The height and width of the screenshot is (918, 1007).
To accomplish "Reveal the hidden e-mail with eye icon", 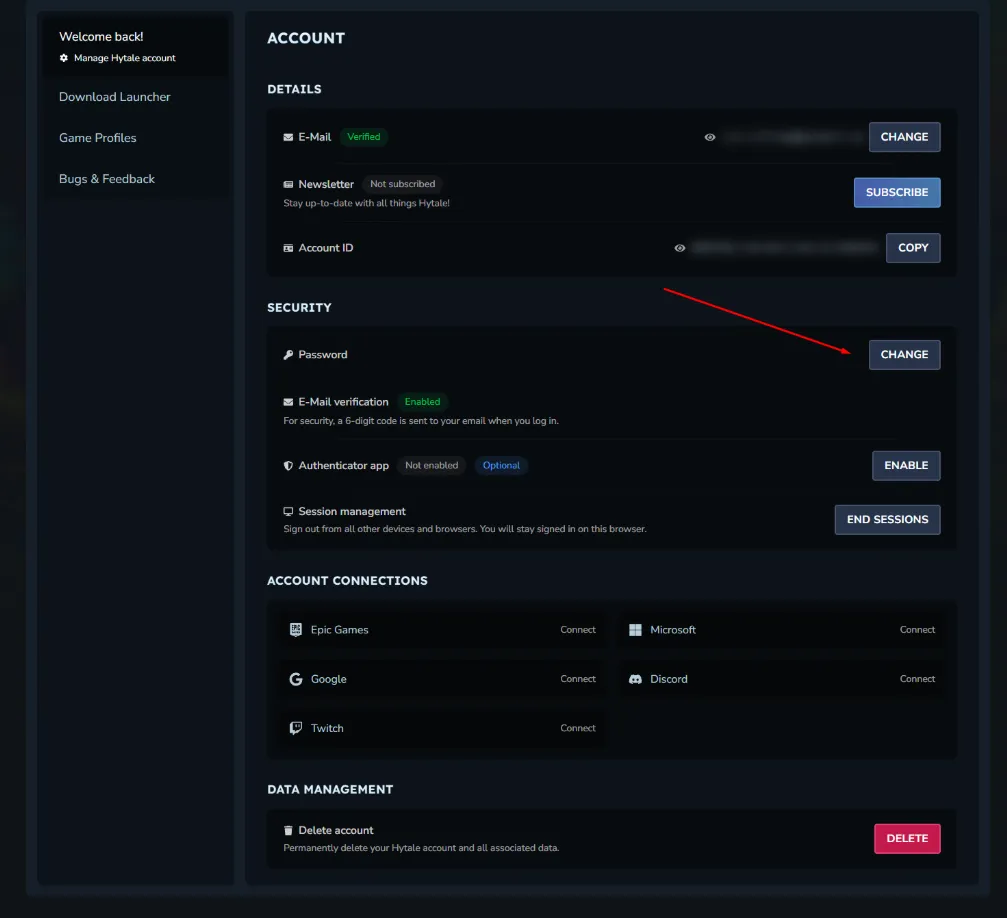I will [x=710, y=137].
